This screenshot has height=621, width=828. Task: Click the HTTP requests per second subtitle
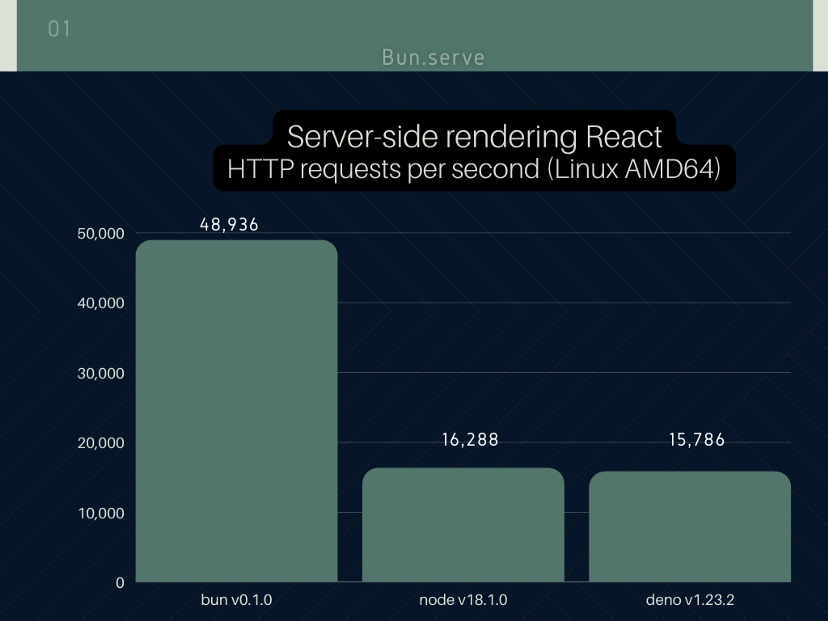pos(474,169)
